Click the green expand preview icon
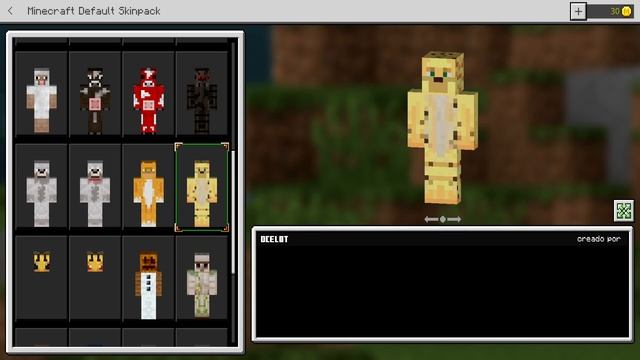This screenshot has width=640, height=360. [624, 211]
